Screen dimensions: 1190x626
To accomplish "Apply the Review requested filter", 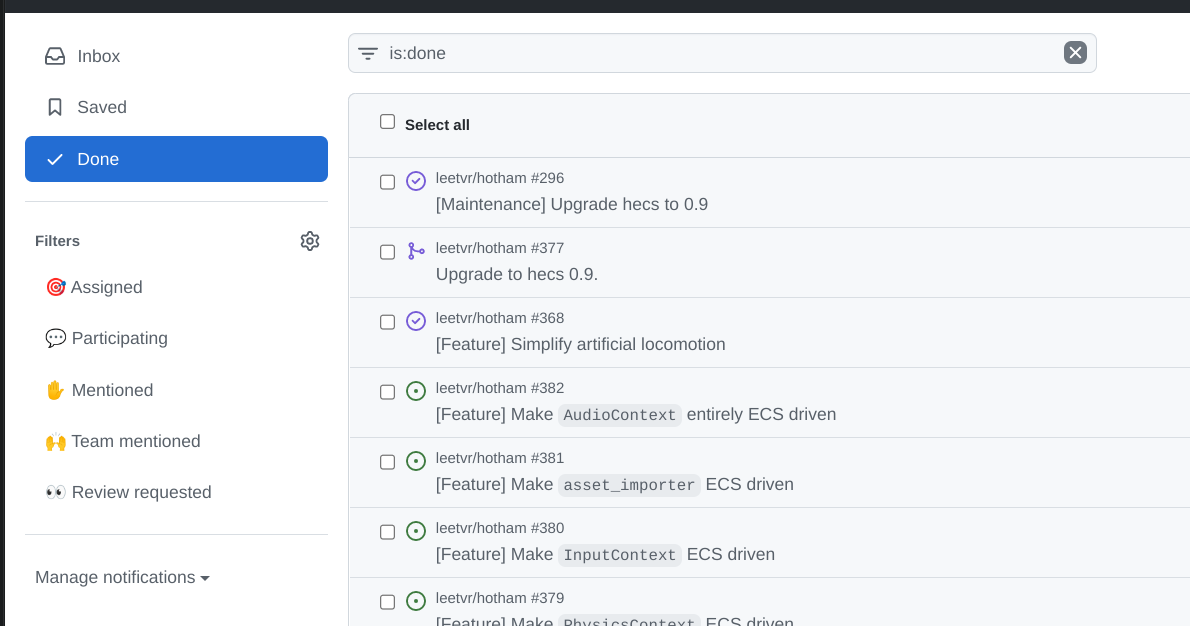I will pyautogui.click(x=128, y=492).
